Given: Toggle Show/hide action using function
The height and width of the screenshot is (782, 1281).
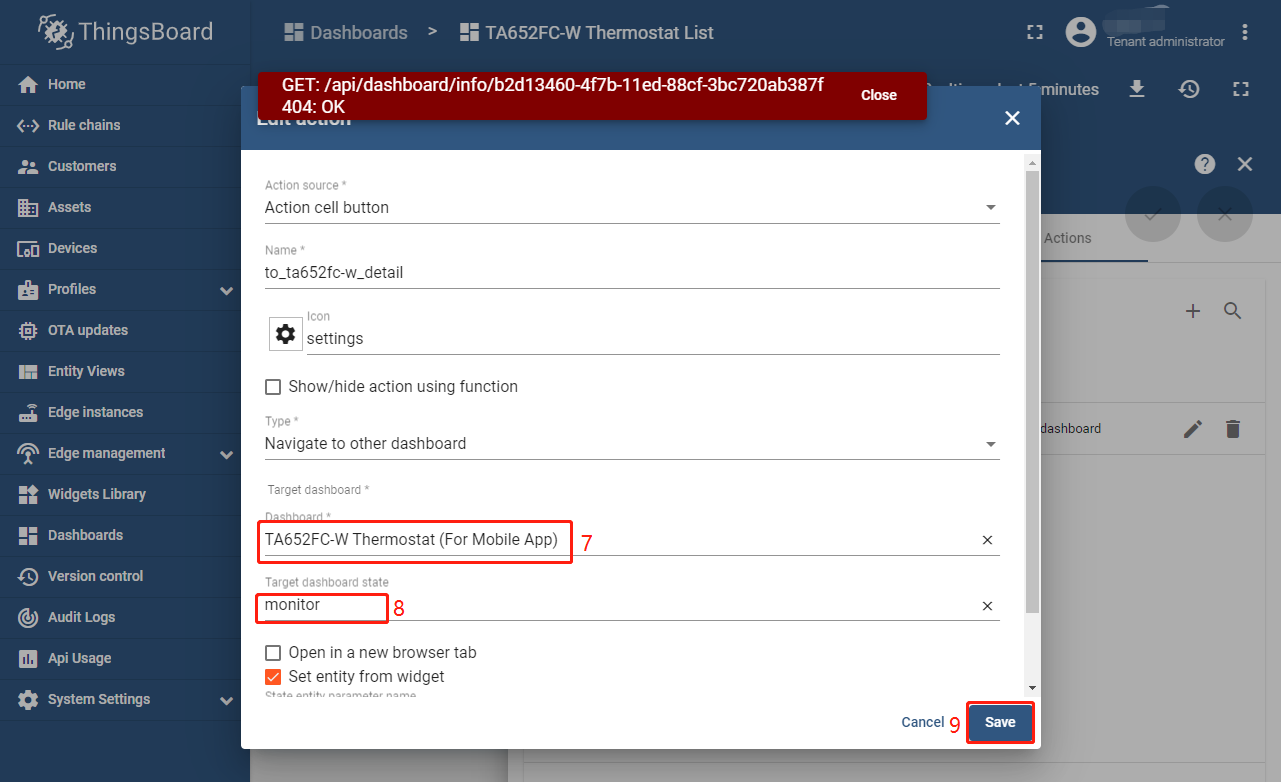Looking at the screenshot, I should [273, 387].
